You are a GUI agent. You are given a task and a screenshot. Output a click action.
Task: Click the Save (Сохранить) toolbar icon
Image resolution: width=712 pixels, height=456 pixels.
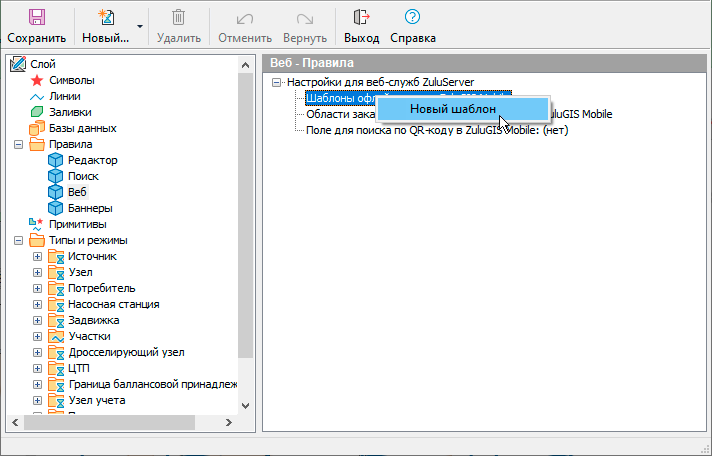pyautogui.click(x=36, y=18)
